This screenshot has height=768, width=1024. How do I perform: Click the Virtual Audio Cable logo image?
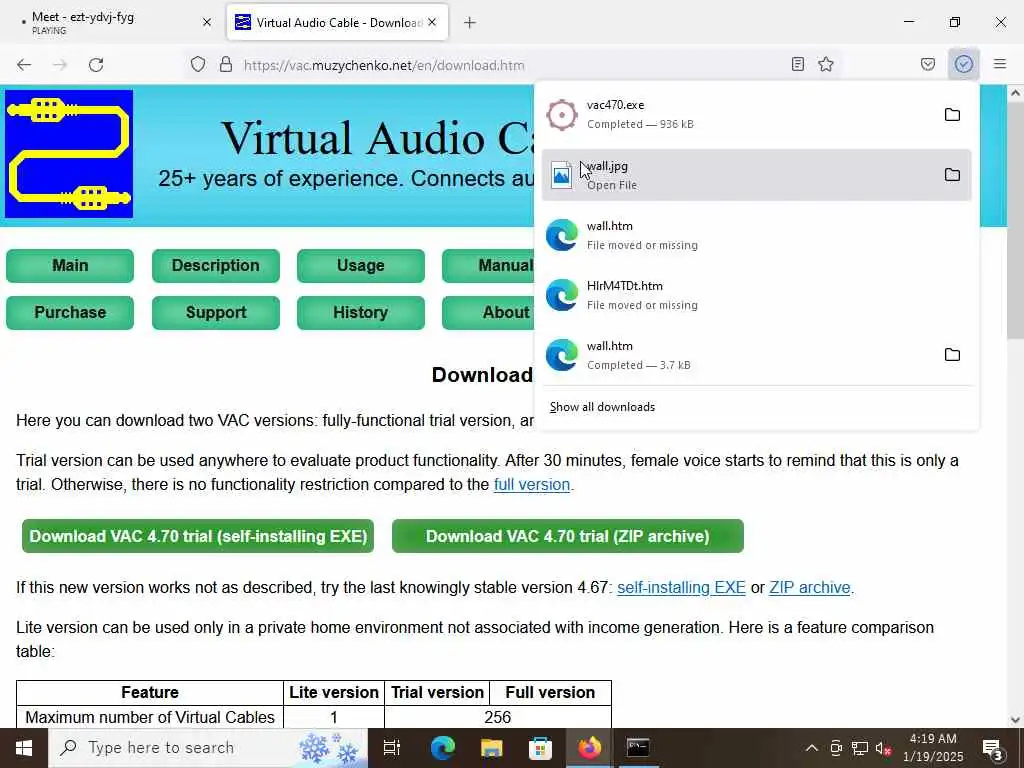point(69,154)
